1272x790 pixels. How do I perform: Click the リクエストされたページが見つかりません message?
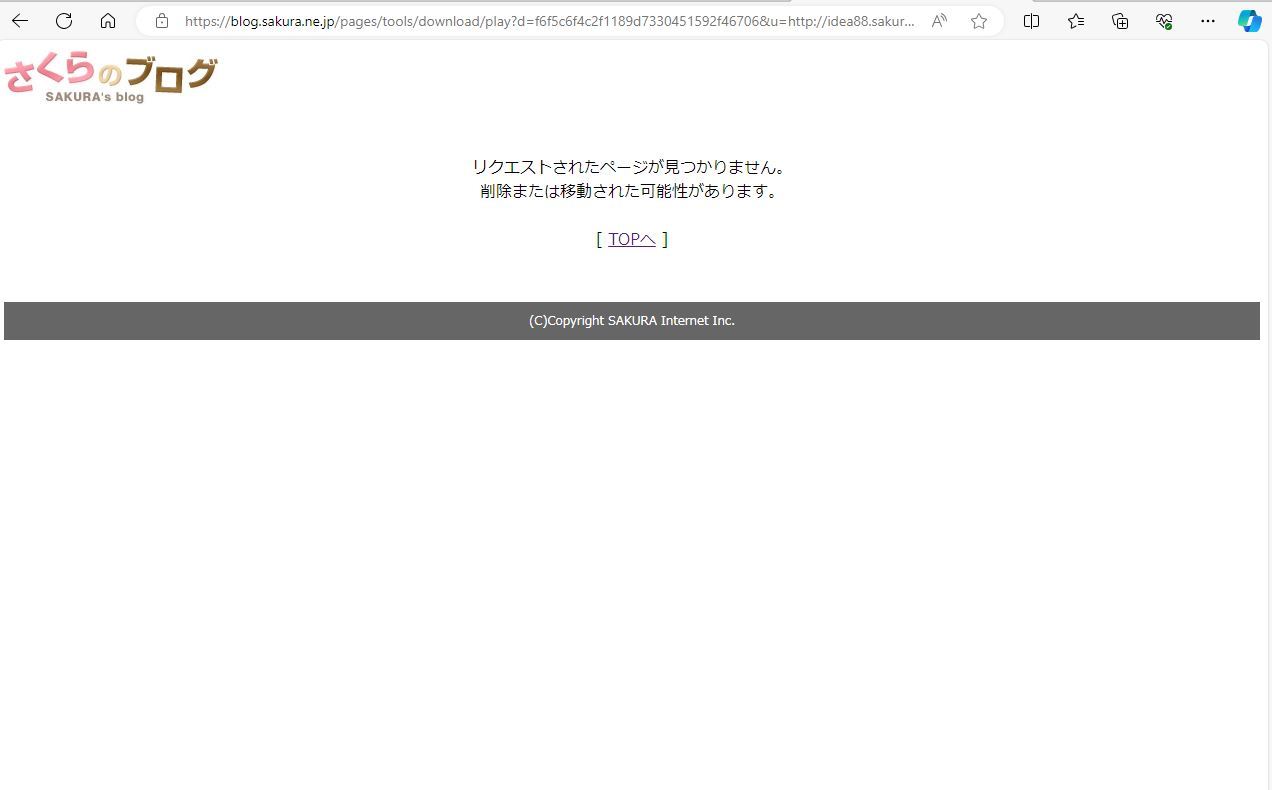pos(630,167)
